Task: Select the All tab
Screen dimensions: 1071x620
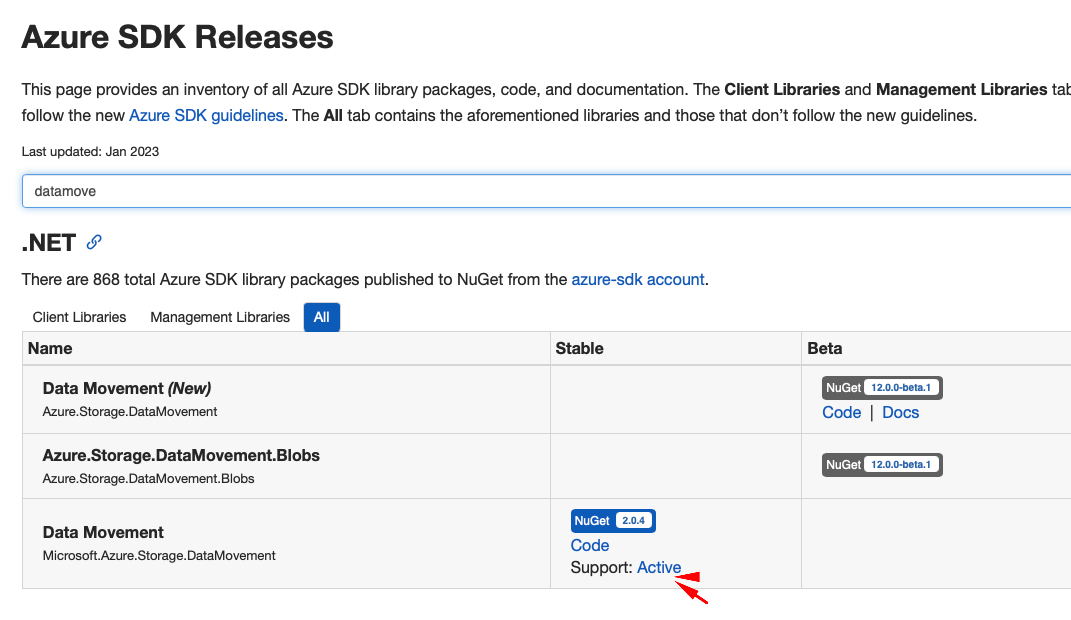Action: click(321, 317)
